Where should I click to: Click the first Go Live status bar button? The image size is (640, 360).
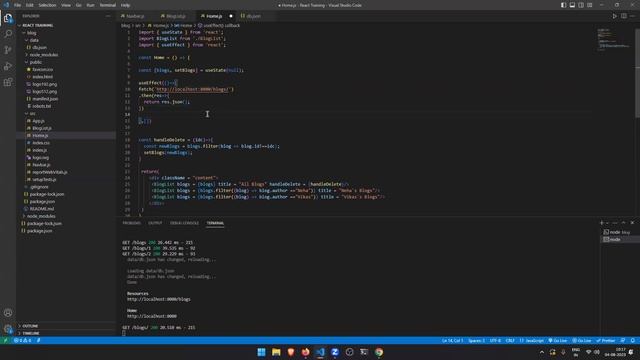click(x=558, y=340)
